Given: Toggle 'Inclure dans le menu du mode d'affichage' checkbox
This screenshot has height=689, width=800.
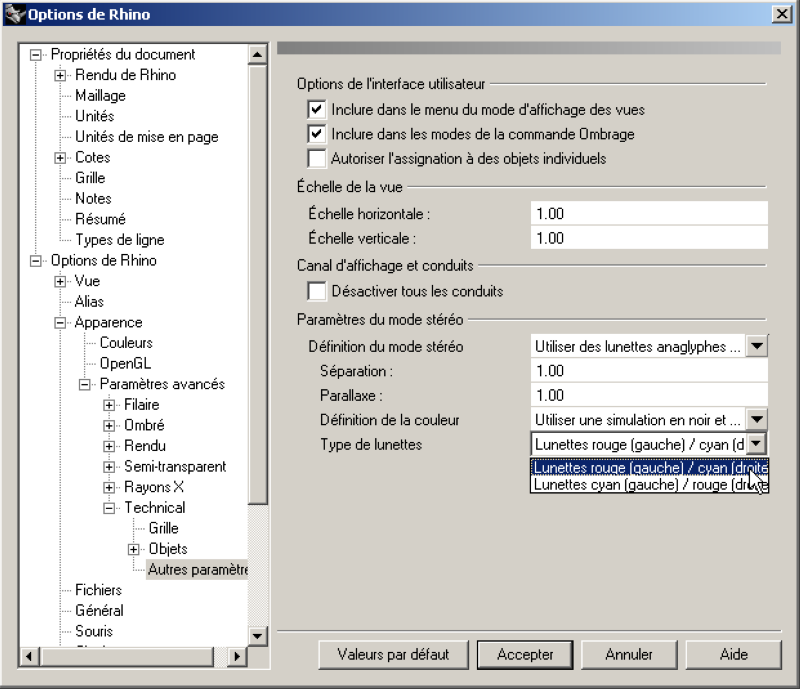Looking at the screenshot, I should pyautogui.click(x=316, y=109).
